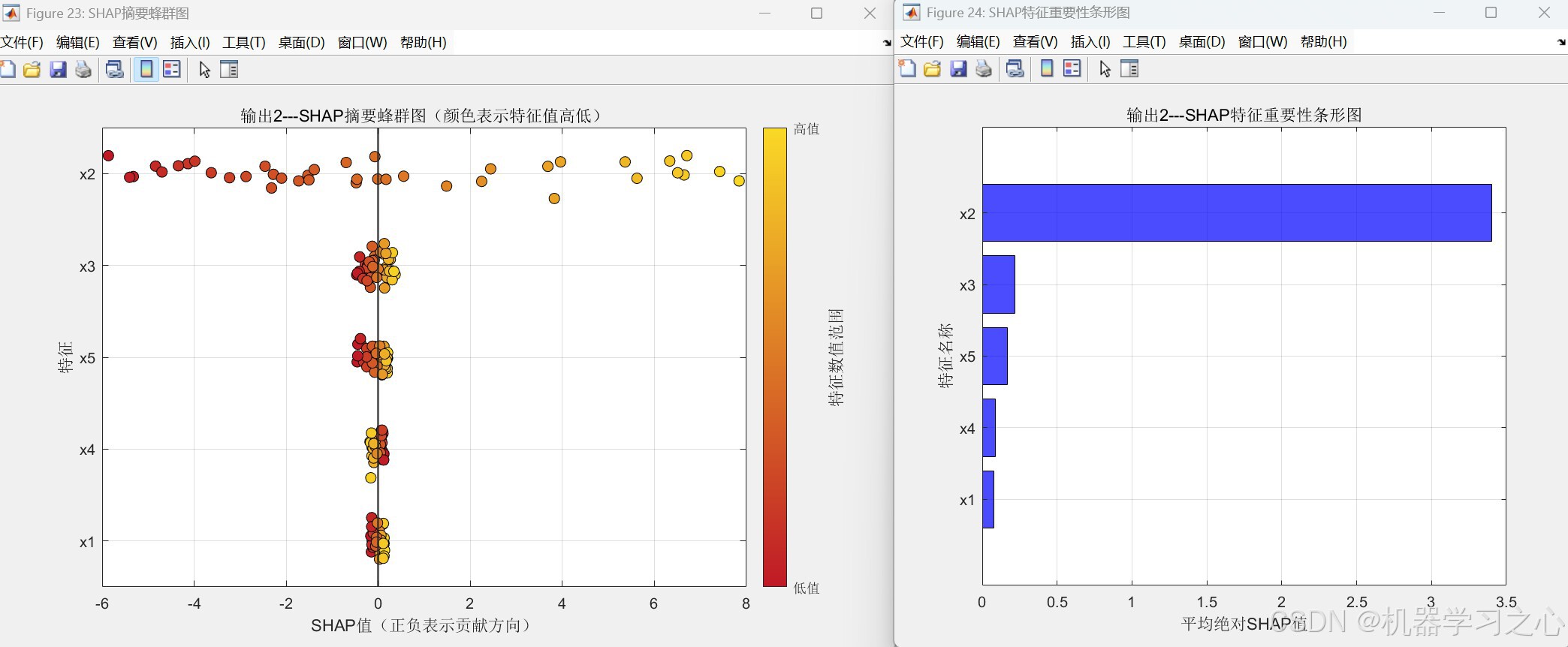Open 文件(F) menu in Figure 23
The width and height of the screenshot is (1568, 647).
(x=22, y=43)
